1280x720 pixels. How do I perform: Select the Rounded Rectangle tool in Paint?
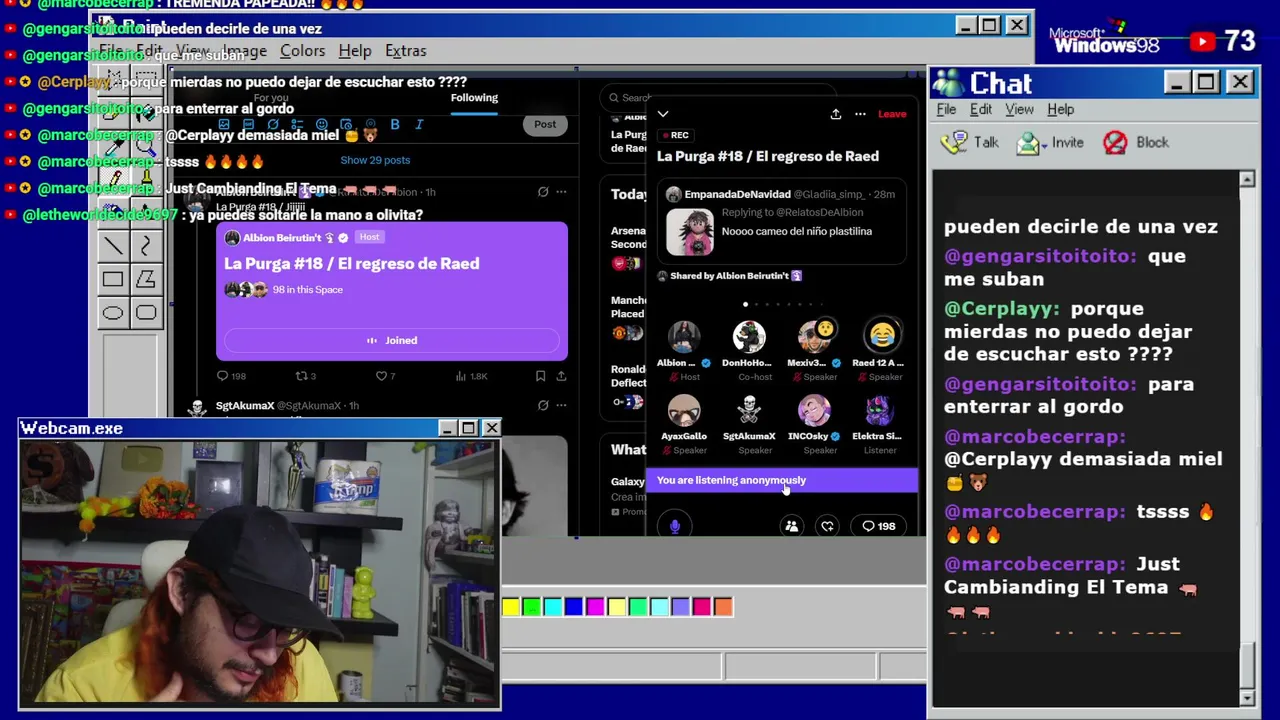(x=146, y=313)
